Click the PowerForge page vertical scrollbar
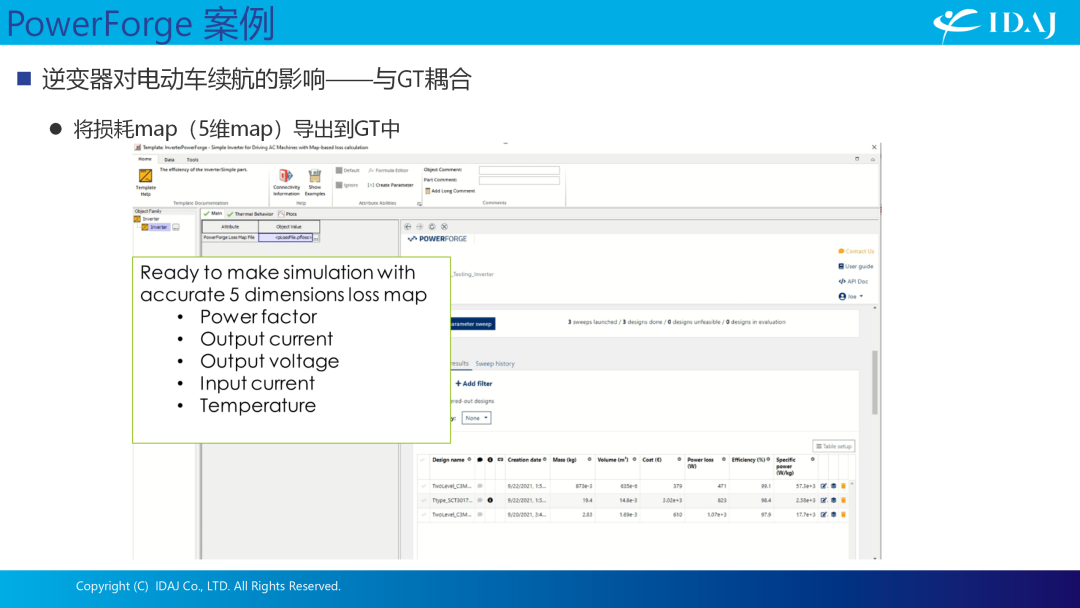Viewport: 1080px width, 608px height. point(875,383)
